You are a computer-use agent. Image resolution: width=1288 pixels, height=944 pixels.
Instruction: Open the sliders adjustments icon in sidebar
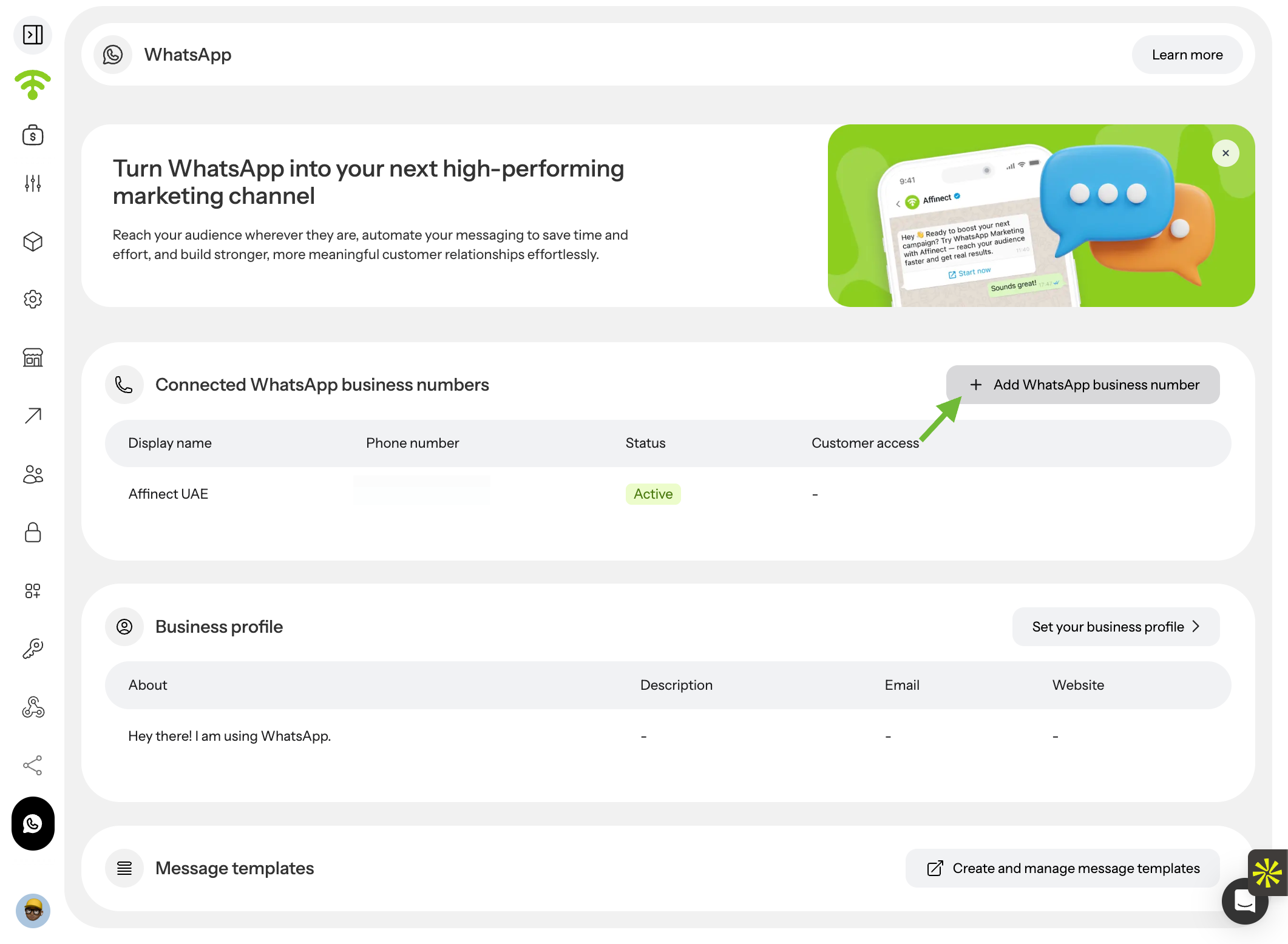click(x=33, y=183)
